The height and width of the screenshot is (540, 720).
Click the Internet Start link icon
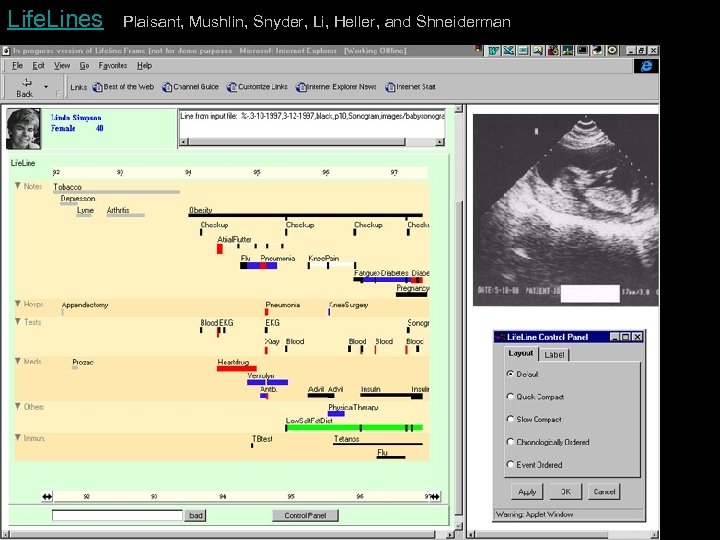pyautogui.click(x=390, y=87)
